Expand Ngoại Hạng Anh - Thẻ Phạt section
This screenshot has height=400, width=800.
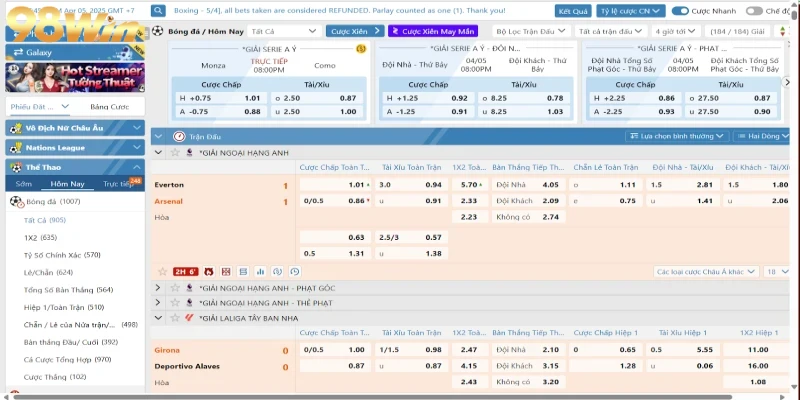(x=158, y=303)
